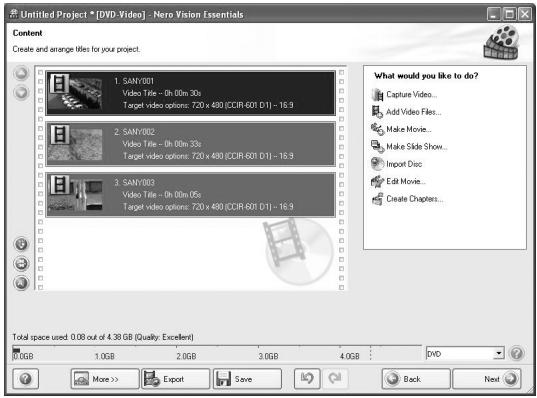Move title down with round down-arrow button
537x398 pixels.
pos(21,92)
